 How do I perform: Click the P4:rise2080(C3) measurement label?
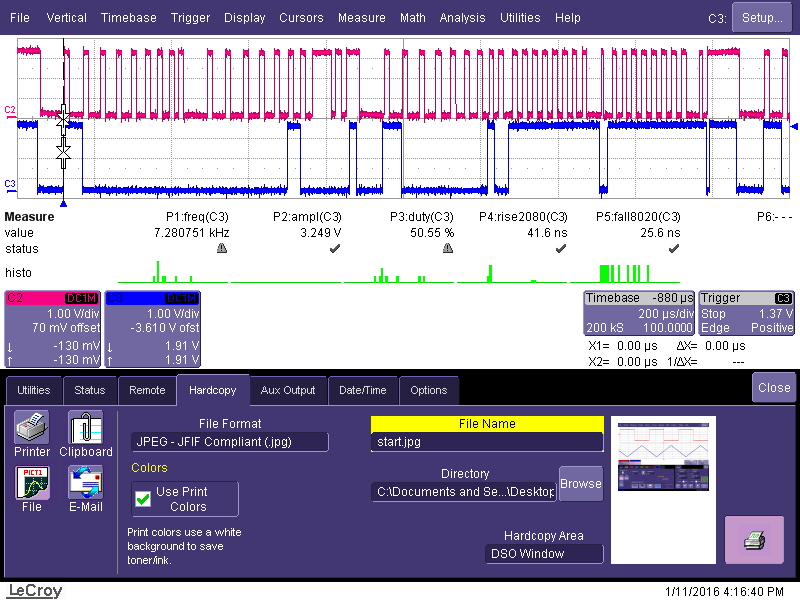523,217
